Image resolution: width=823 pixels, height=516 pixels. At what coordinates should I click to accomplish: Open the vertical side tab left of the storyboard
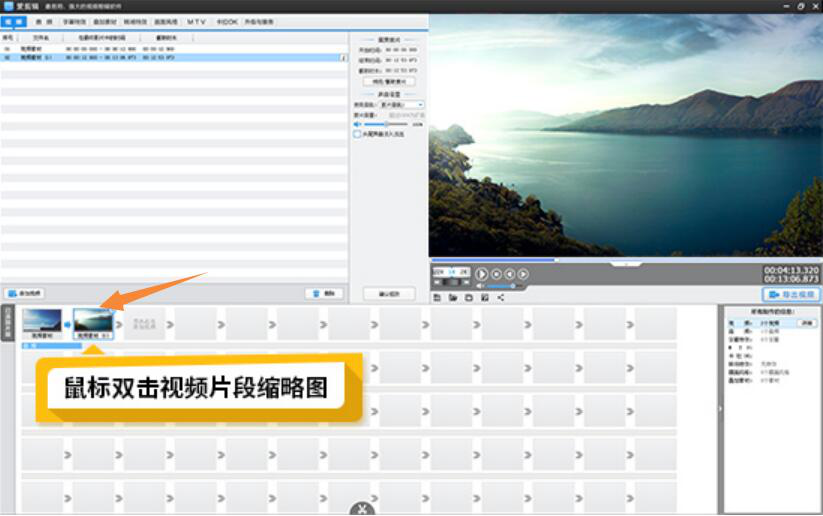8,323
